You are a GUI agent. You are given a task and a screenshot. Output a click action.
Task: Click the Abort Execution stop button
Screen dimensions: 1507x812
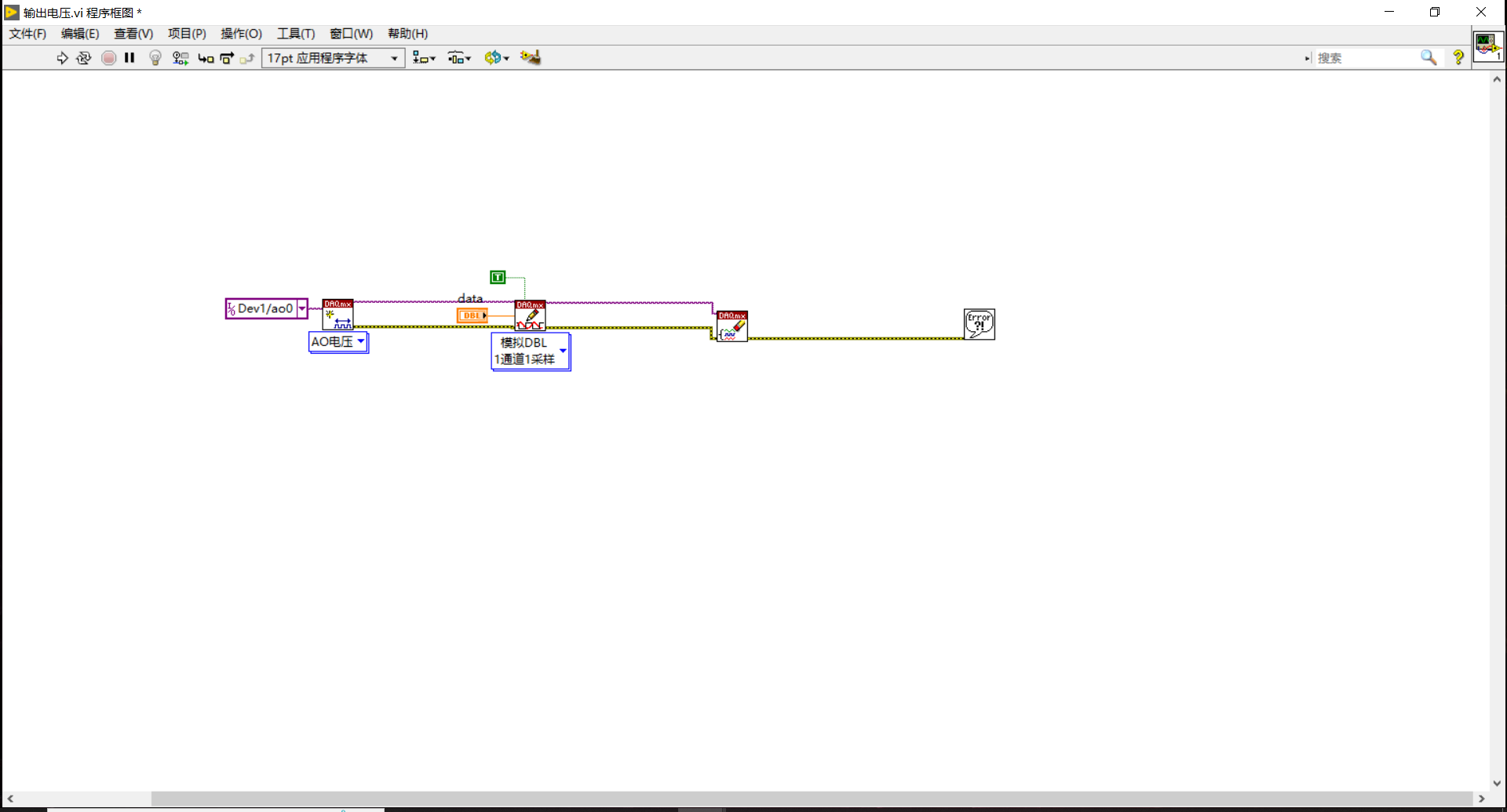coord(109,58)
